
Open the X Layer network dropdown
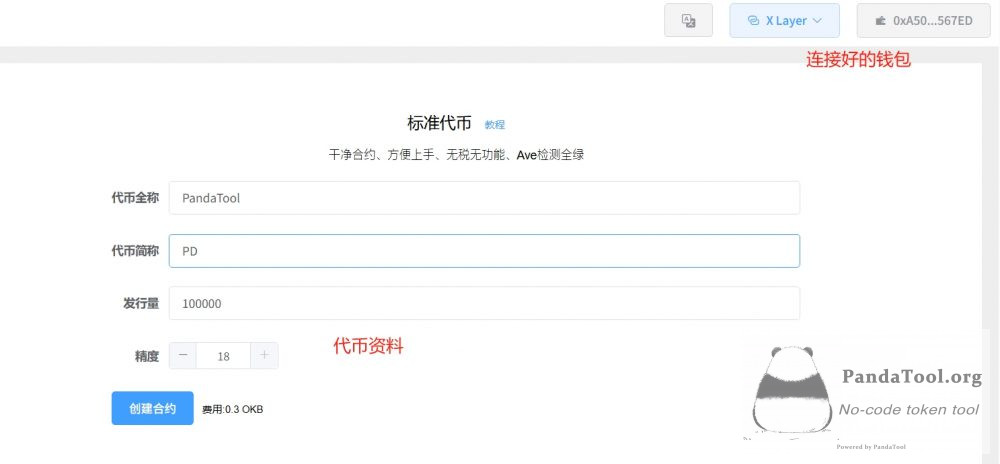(x=784, y=20)
